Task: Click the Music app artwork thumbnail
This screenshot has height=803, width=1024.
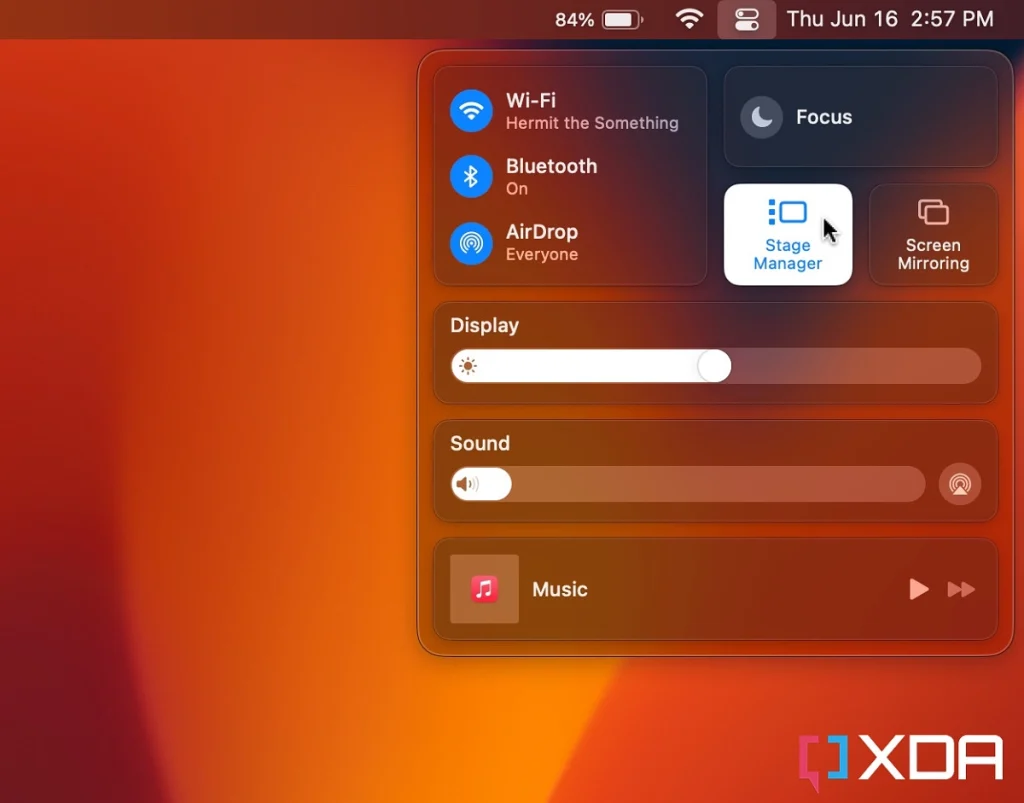Action: click(484, 589)
